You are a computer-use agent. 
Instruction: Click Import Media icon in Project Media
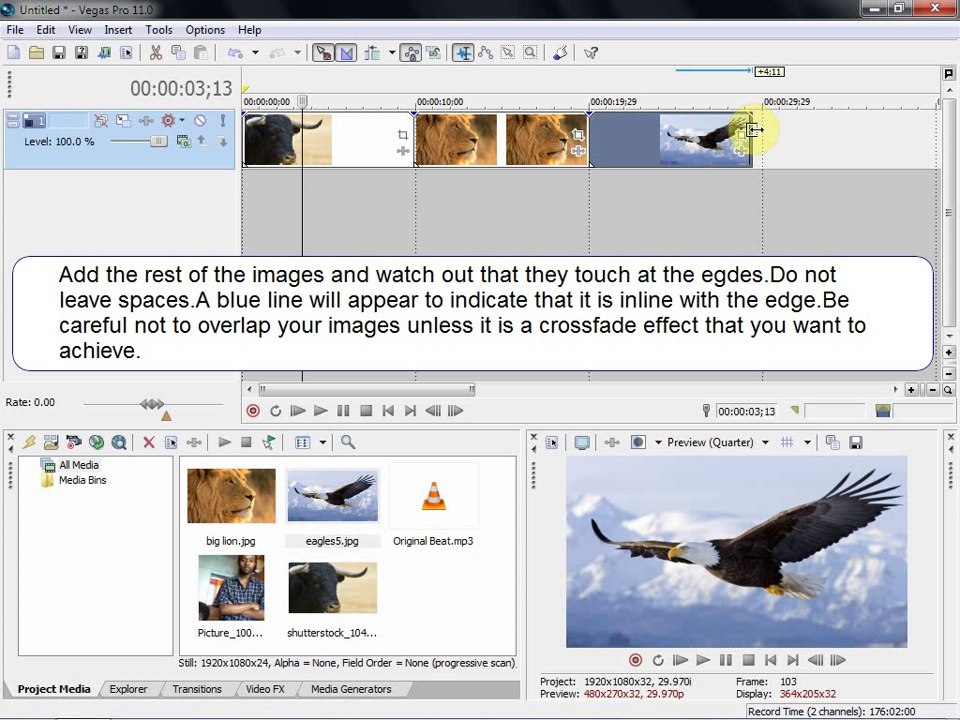click(51, 442)
